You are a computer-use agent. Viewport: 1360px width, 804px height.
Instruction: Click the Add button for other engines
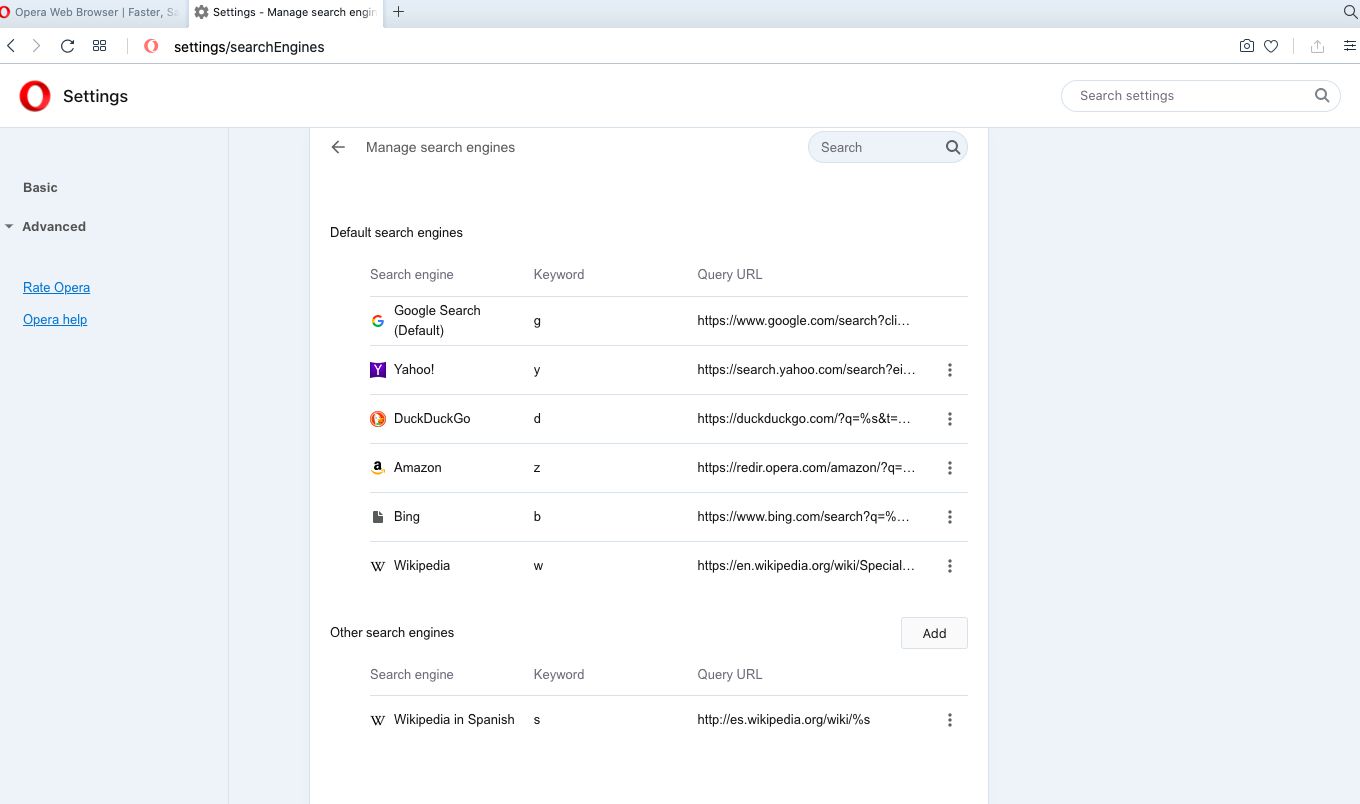[934, 633]
